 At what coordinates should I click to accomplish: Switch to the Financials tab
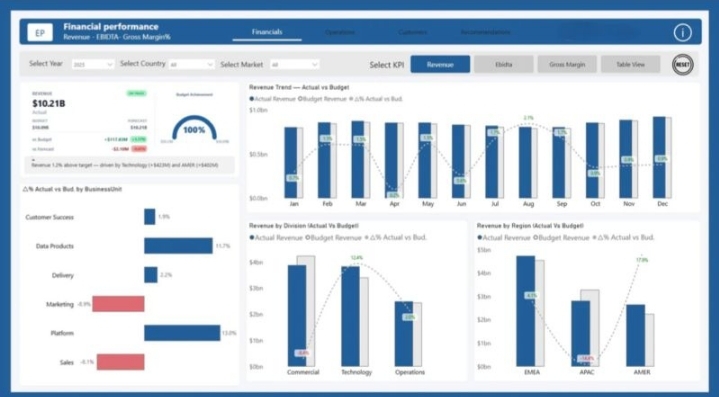267,32
